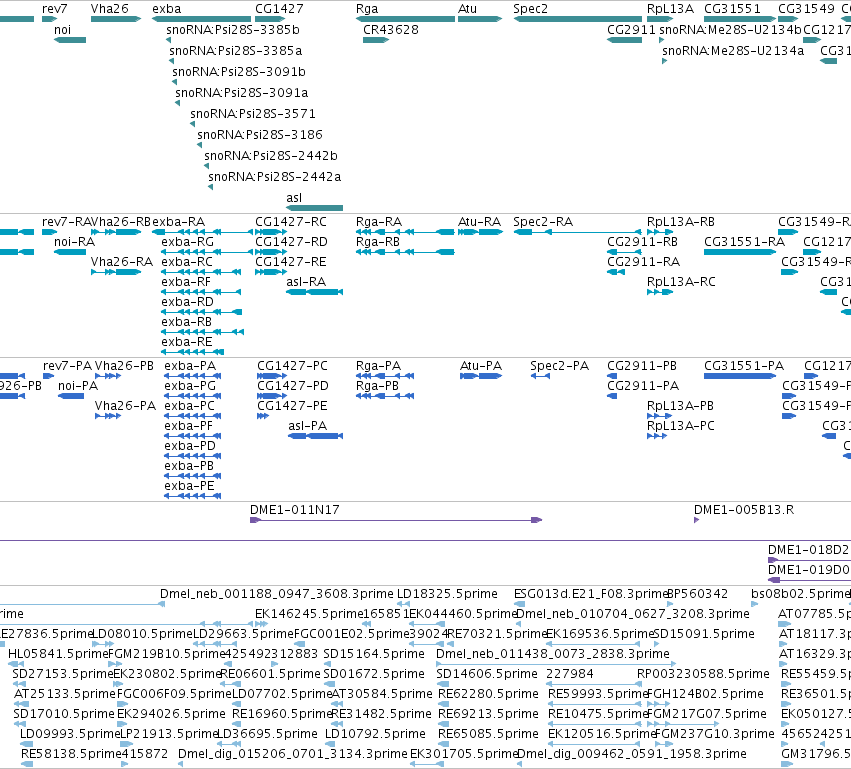851x769 pixels.
Task: Click the Atu-PA protein label
Action: click(481, 366)
